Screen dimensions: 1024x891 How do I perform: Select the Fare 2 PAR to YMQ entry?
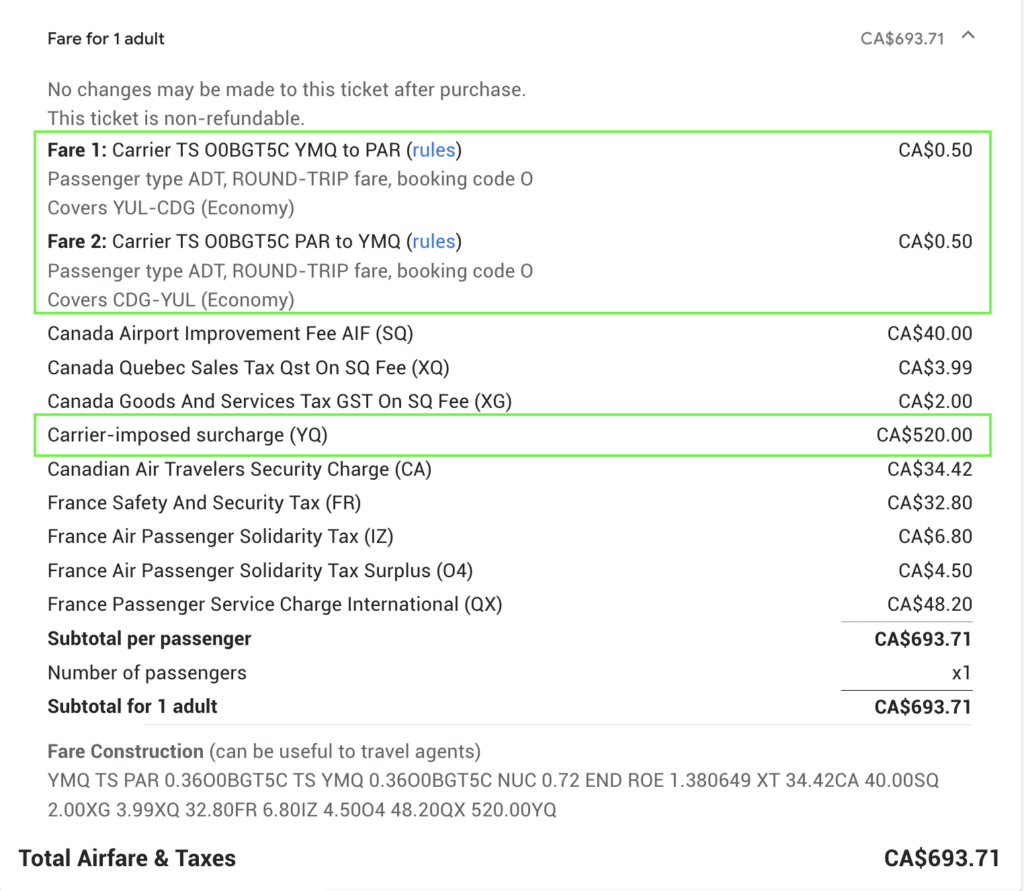[x=250, y=241]
